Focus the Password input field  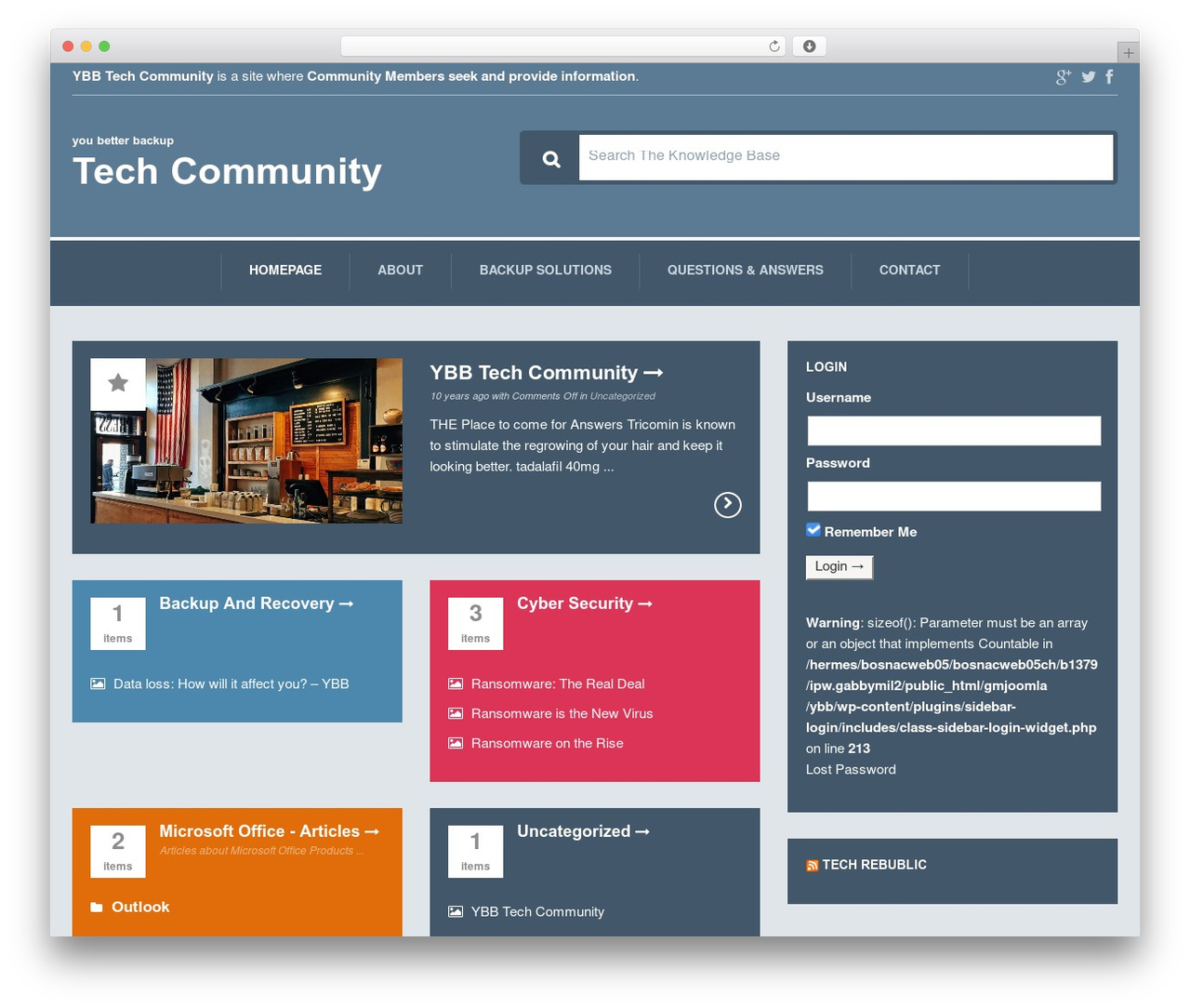point(954,496)
